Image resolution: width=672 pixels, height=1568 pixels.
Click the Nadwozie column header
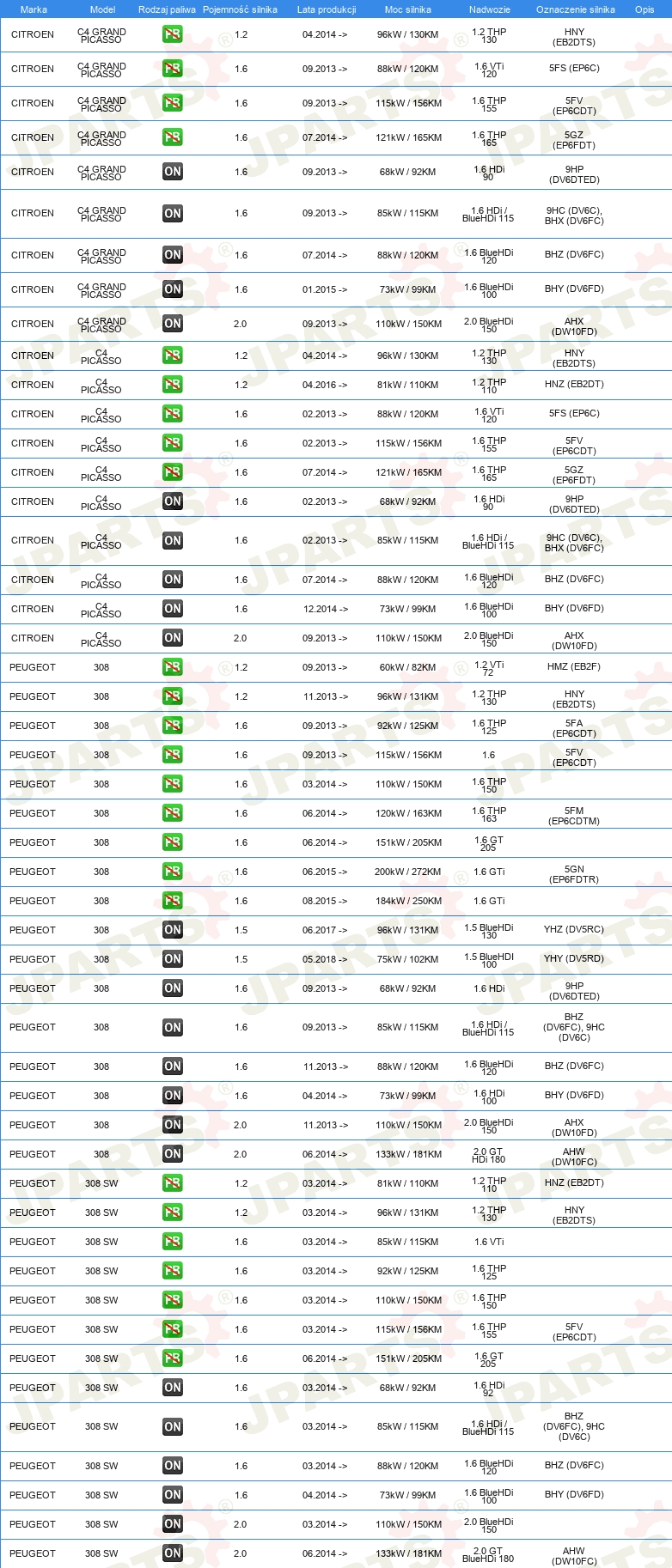click(x=490, y=9)
